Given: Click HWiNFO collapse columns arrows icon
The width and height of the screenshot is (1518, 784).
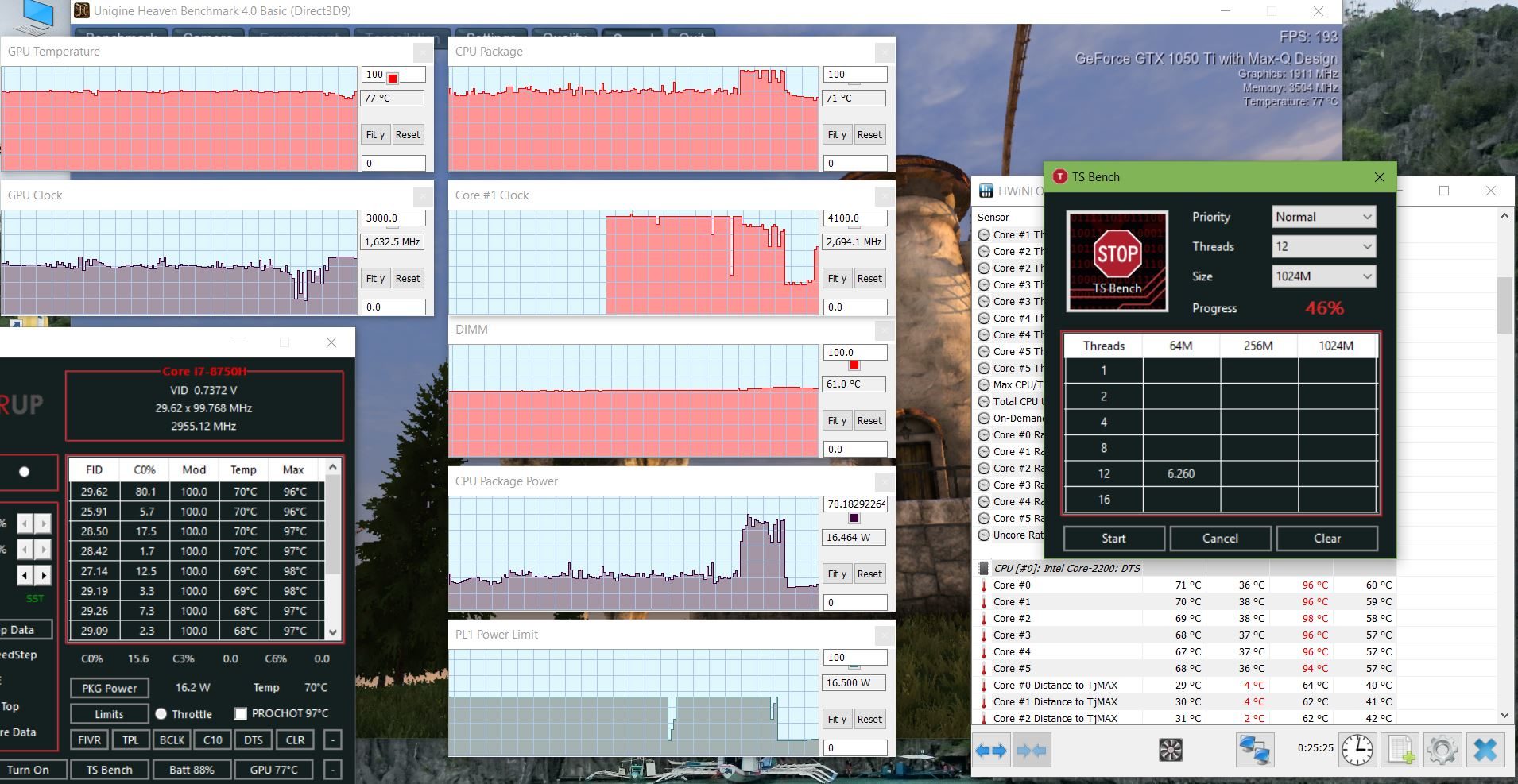Looking at the screenshot, I should click(1031, 750).
